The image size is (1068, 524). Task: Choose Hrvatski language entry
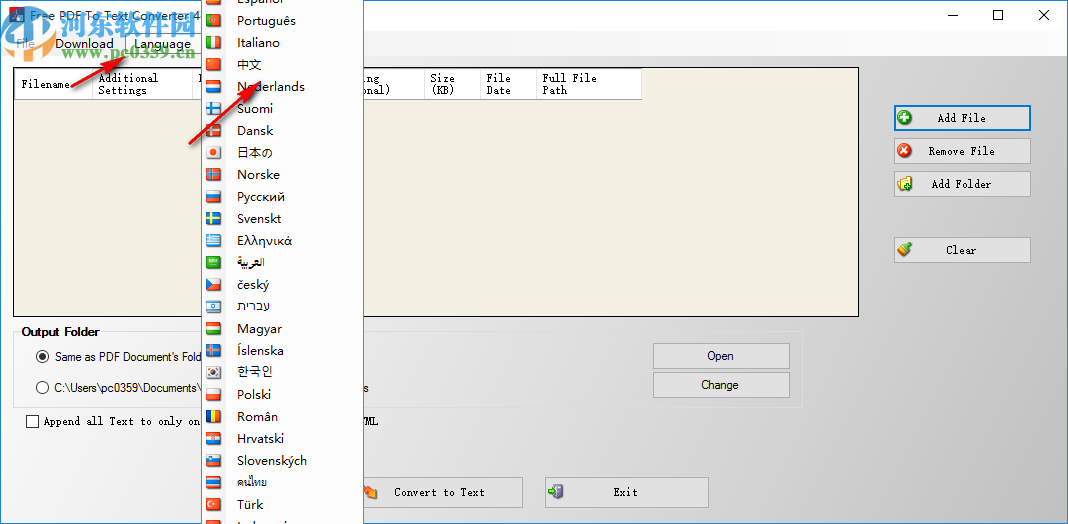click(283, 439)
